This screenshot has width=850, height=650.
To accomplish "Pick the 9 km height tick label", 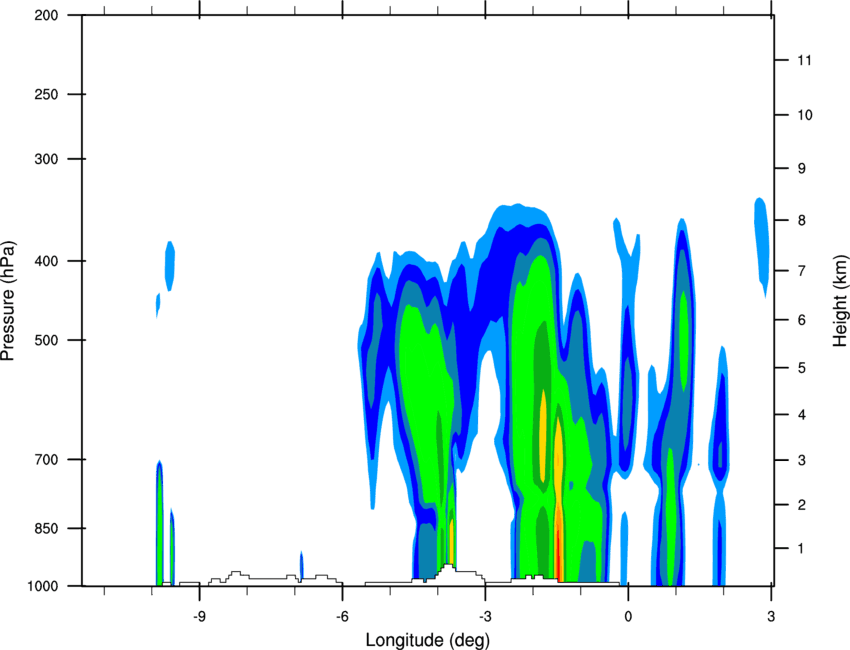I will click(802, 169).
